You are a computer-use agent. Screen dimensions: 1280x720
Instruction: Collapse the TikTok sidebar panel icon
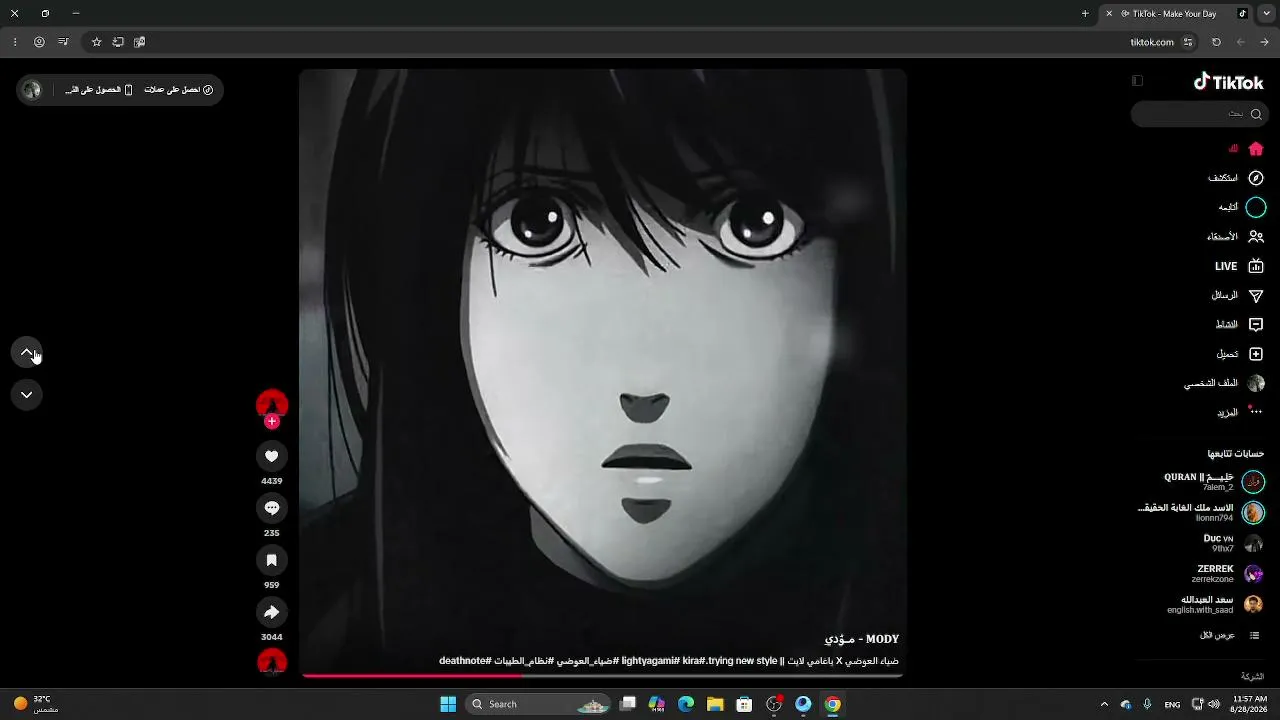tap(1137, 81)
